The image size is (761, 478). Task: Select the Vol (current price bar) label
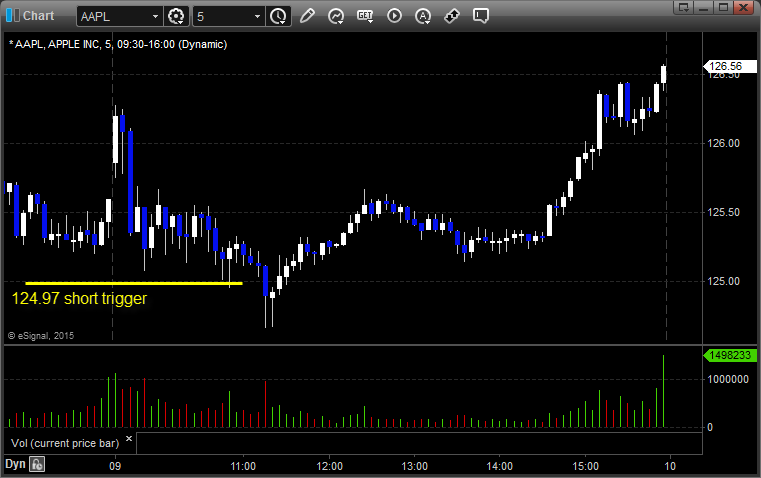[65, 443]
